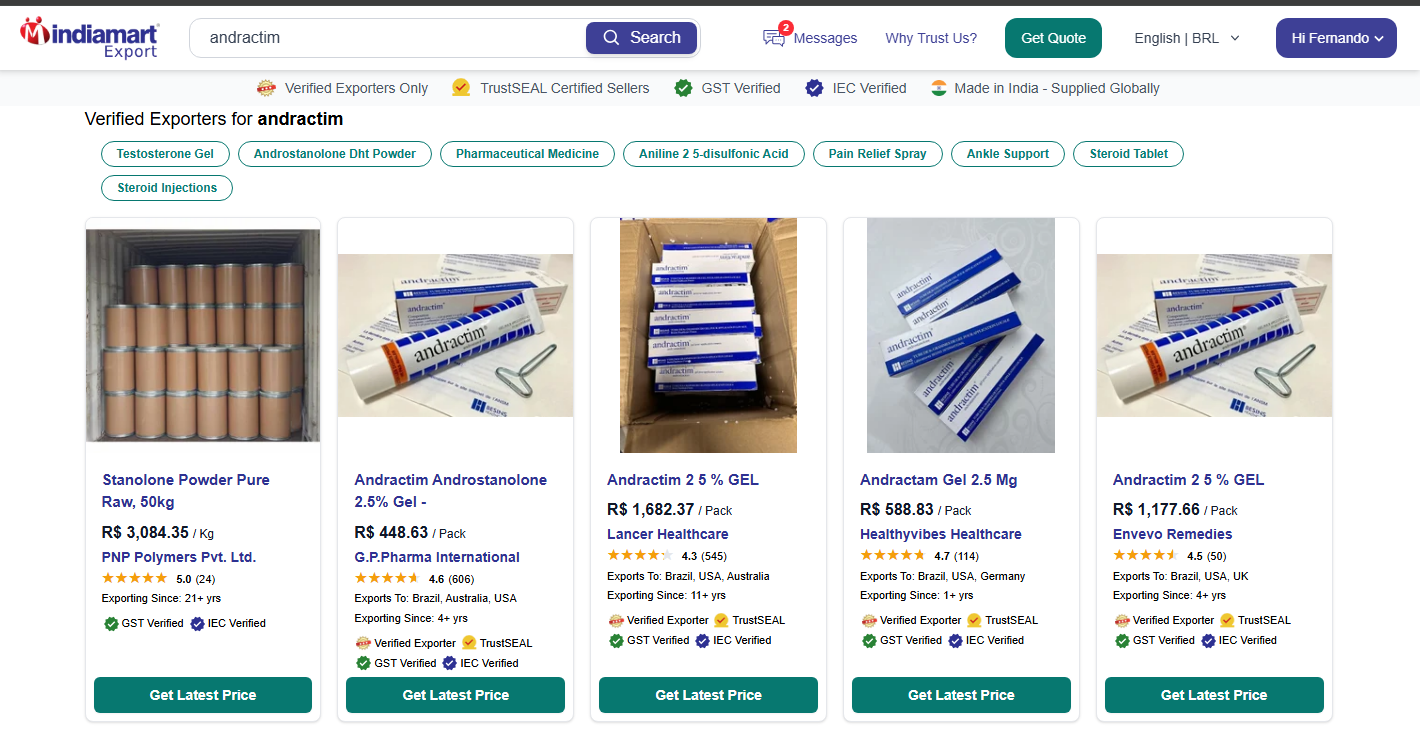
Task: Click the IEC Verified blue badge icon
Action: 814,88
